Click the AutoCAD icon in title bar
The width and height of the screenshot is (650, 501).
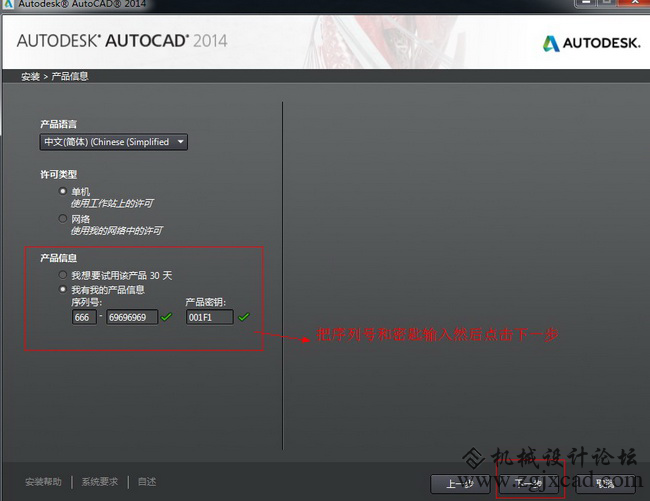(8, 4)
